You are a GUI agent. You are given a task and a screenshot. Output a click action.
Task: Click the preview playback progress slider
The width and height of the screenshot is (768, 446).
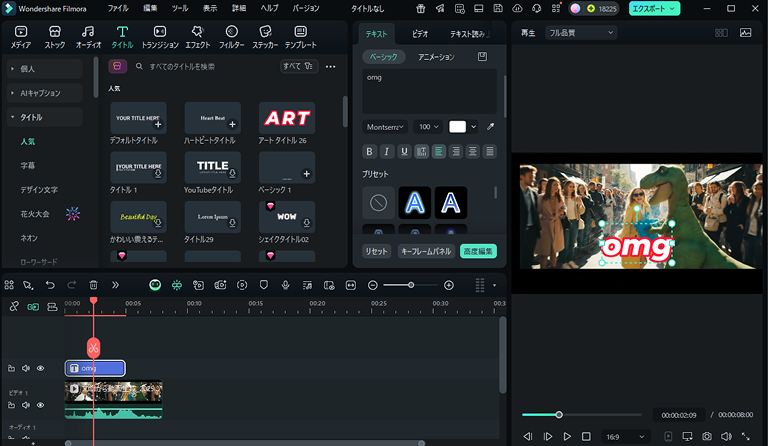tap(581, 415)
